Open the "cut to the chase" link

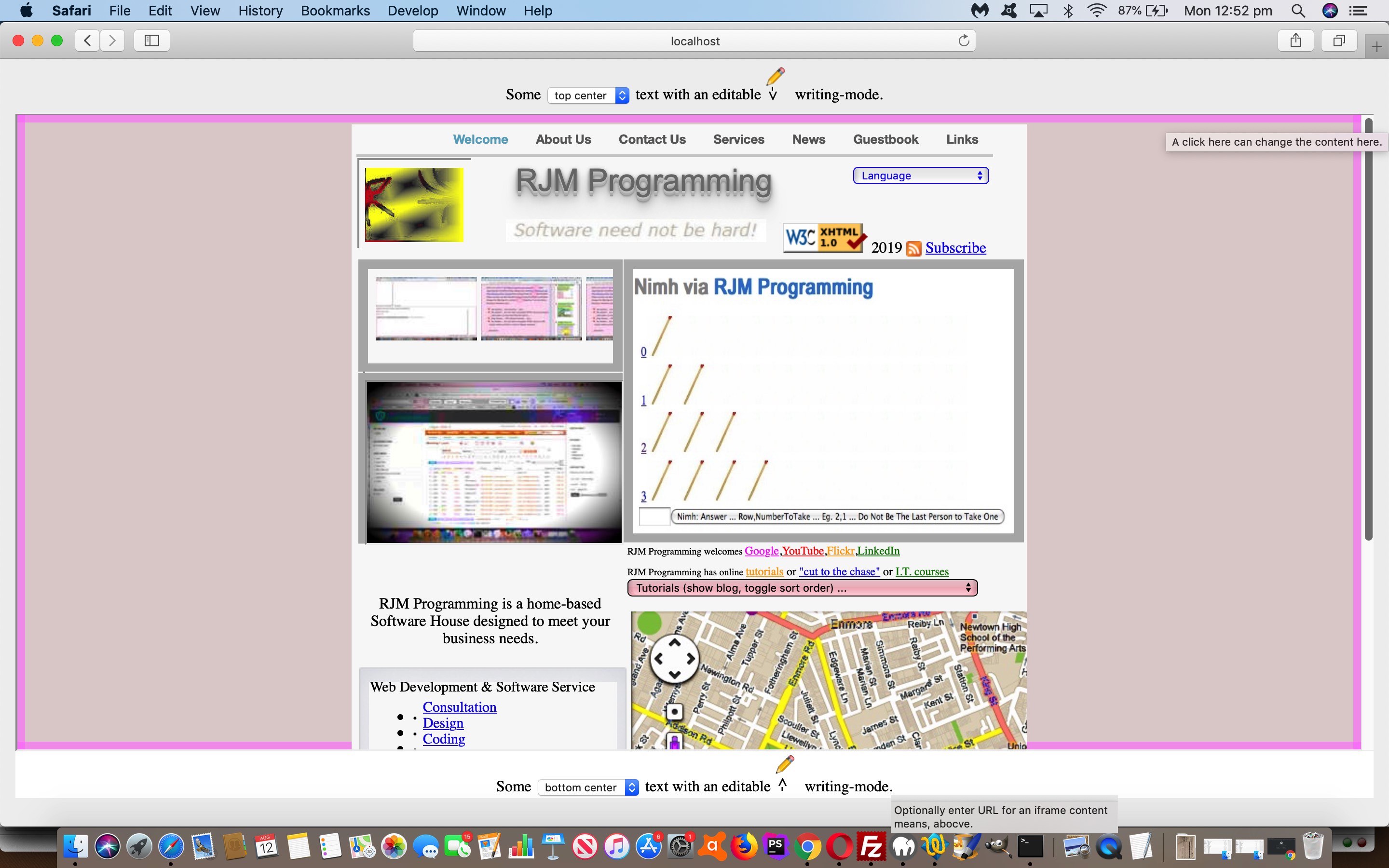pyautogui.click(x=839, y=572)
